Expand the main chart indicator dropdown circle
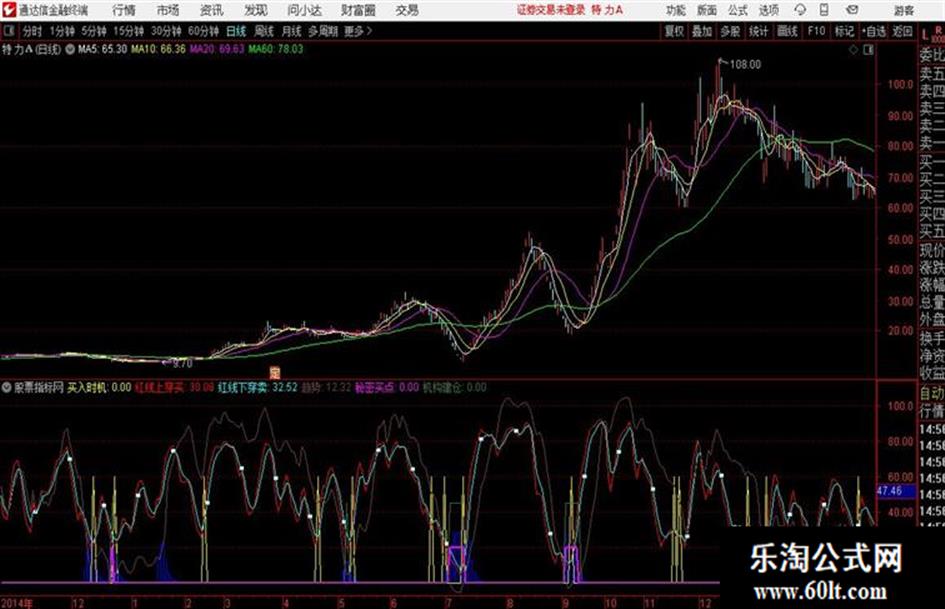The width and height of the screenshot is (945, 609). (70, 49)
